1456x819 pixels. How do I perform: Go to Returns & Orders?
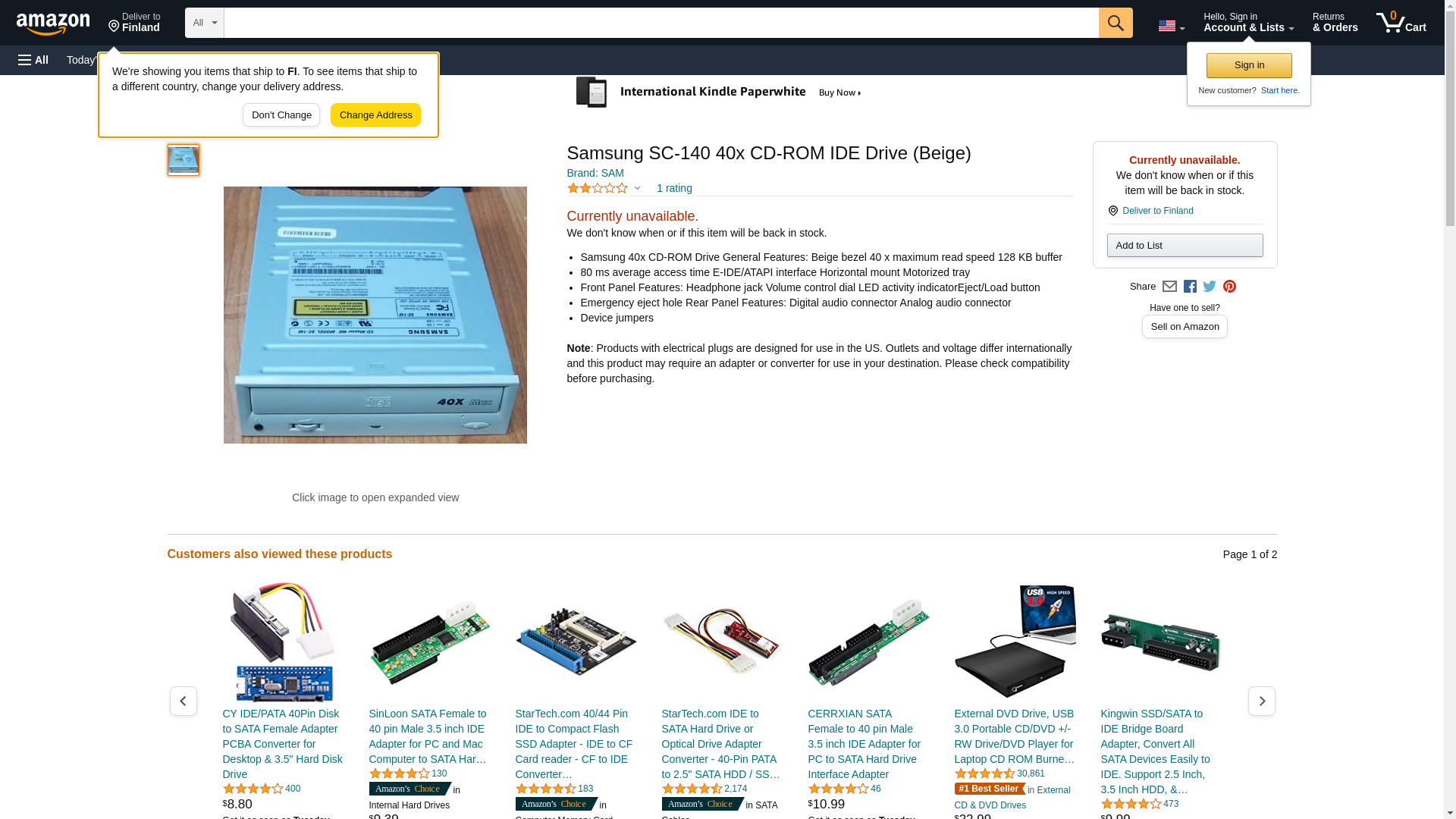(x=1335, y=23)
